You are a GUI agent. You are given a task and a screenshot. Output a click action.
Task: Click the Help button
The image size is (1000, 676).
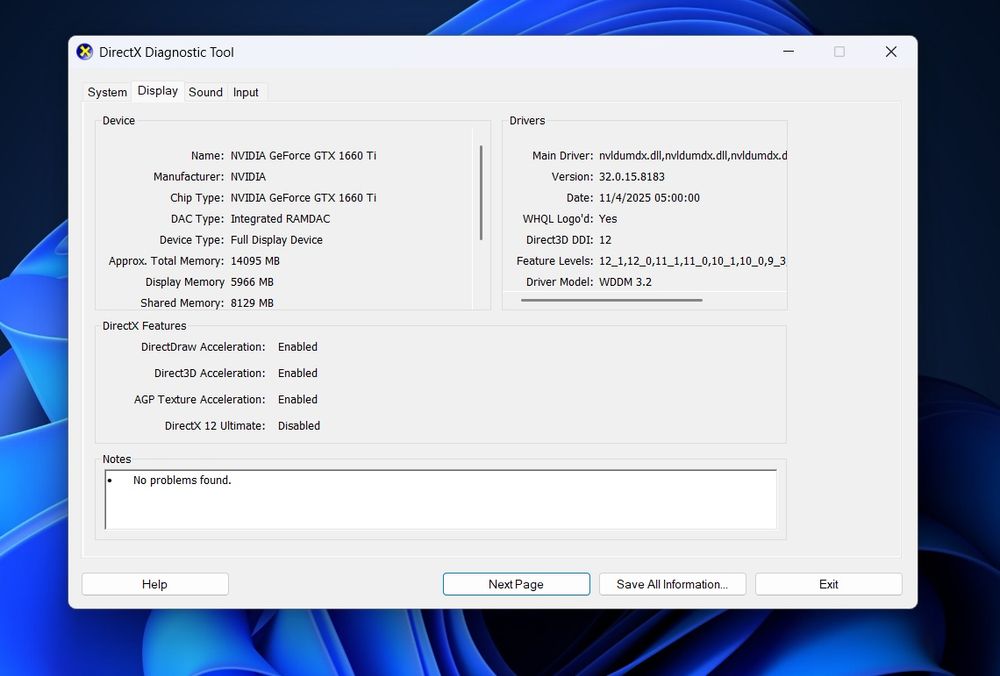pyautogui.click(x=155, y=584)
